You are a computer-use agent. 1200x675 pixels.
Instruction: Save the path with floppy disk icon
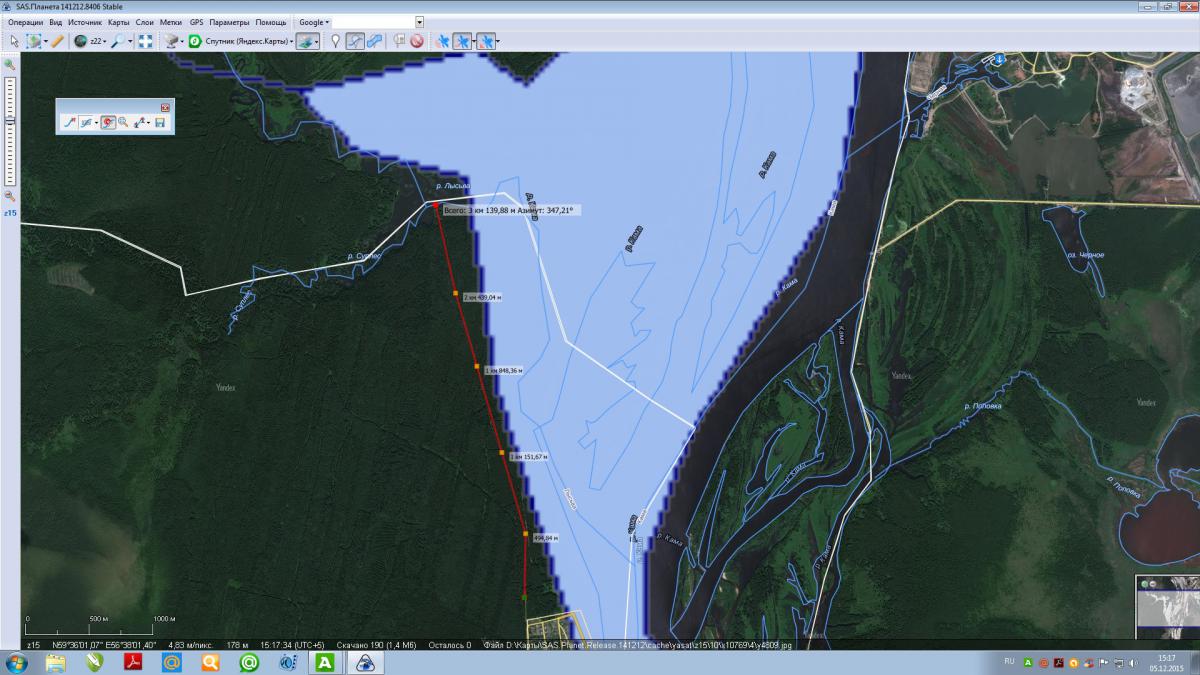(x=160, y=122)
